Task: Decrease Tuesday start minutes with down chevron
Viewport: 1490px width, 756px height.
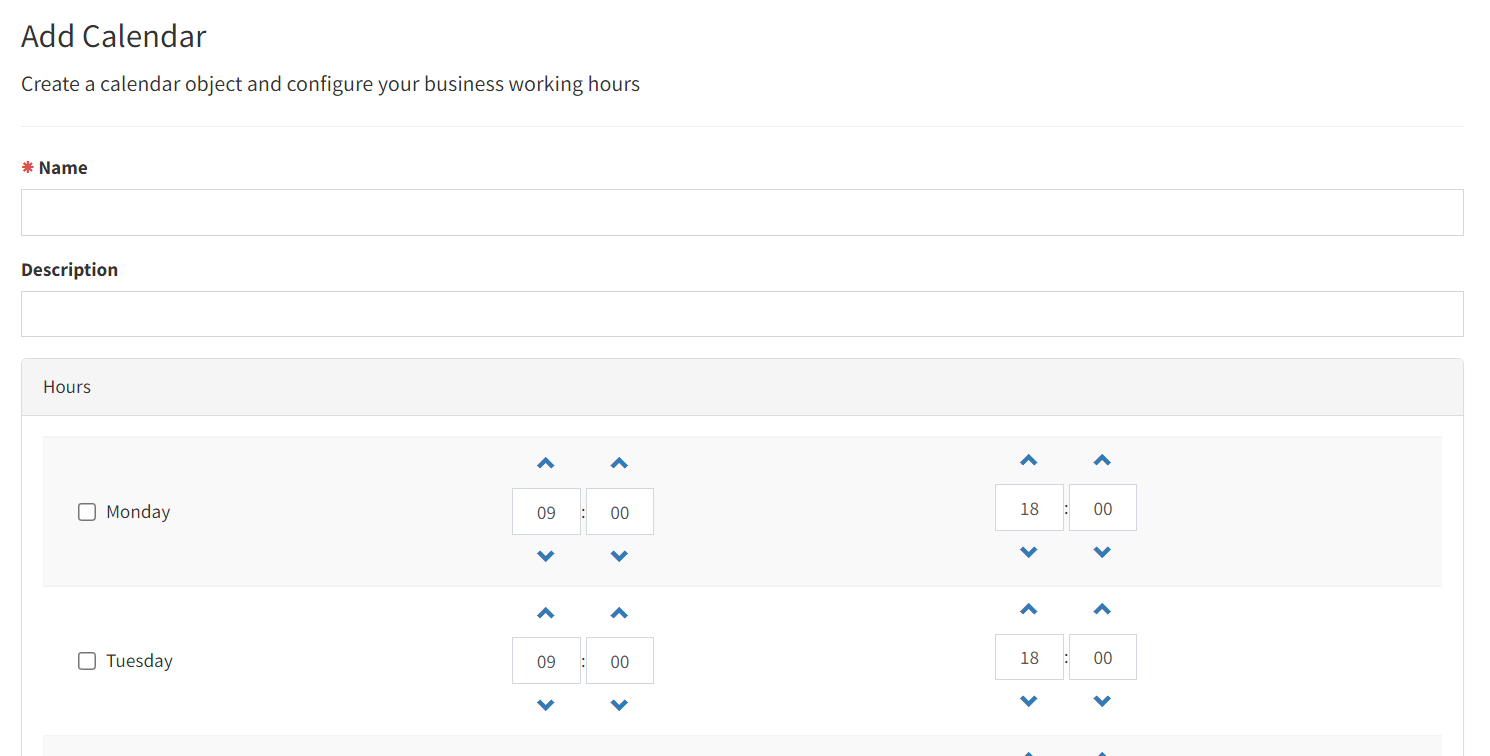Action: [x=619, y=705]
